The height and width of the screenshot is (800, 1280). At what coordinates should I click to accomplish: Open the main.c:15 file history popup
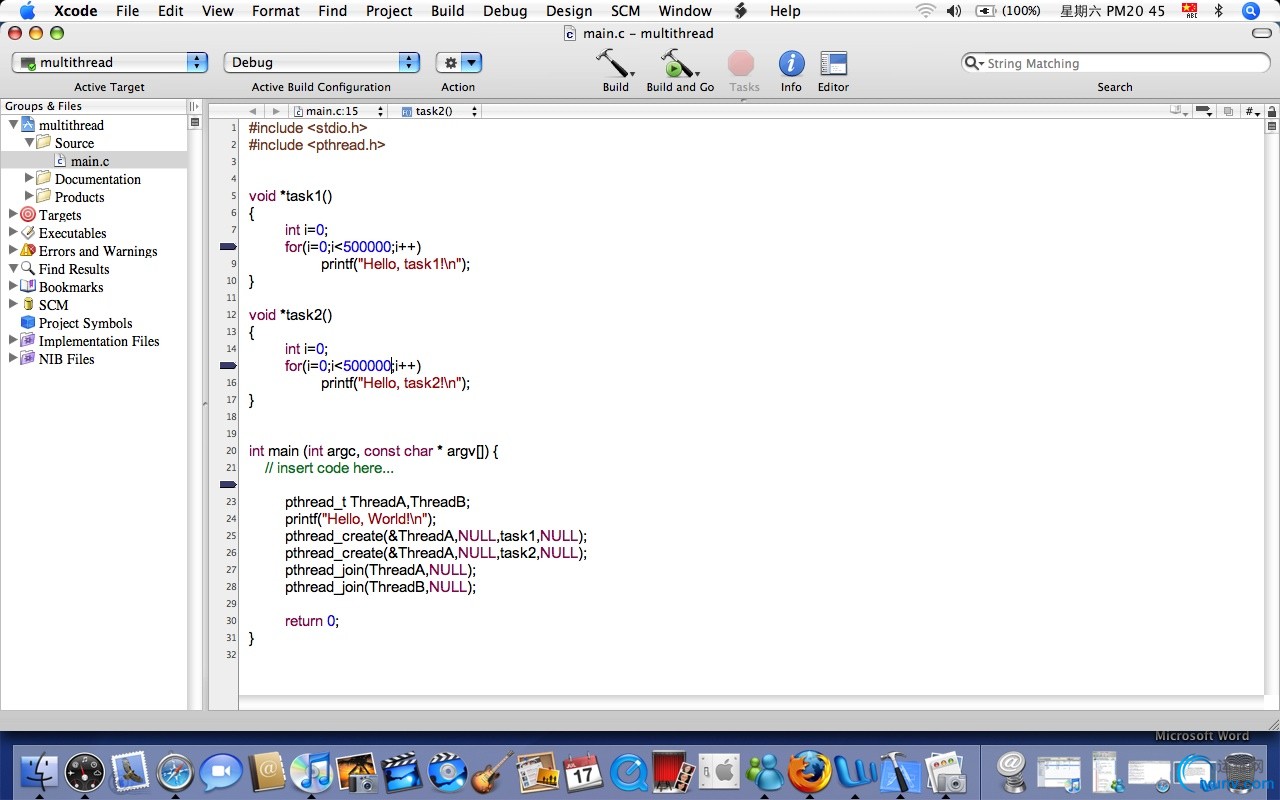coord(339,111)
